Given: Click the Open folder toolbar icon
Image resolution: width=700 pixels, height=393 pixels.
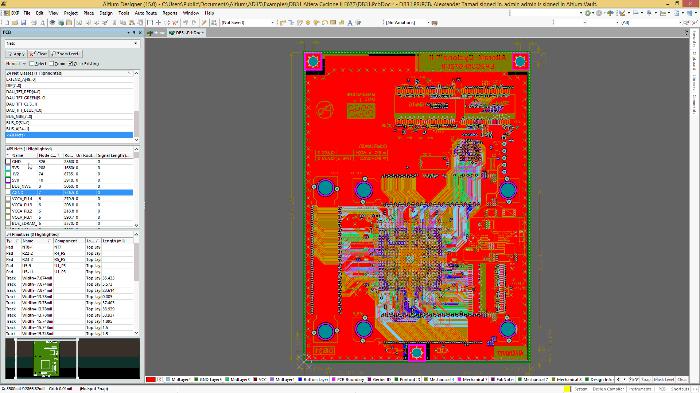Looking at the screenshot, I should point(15,22).
